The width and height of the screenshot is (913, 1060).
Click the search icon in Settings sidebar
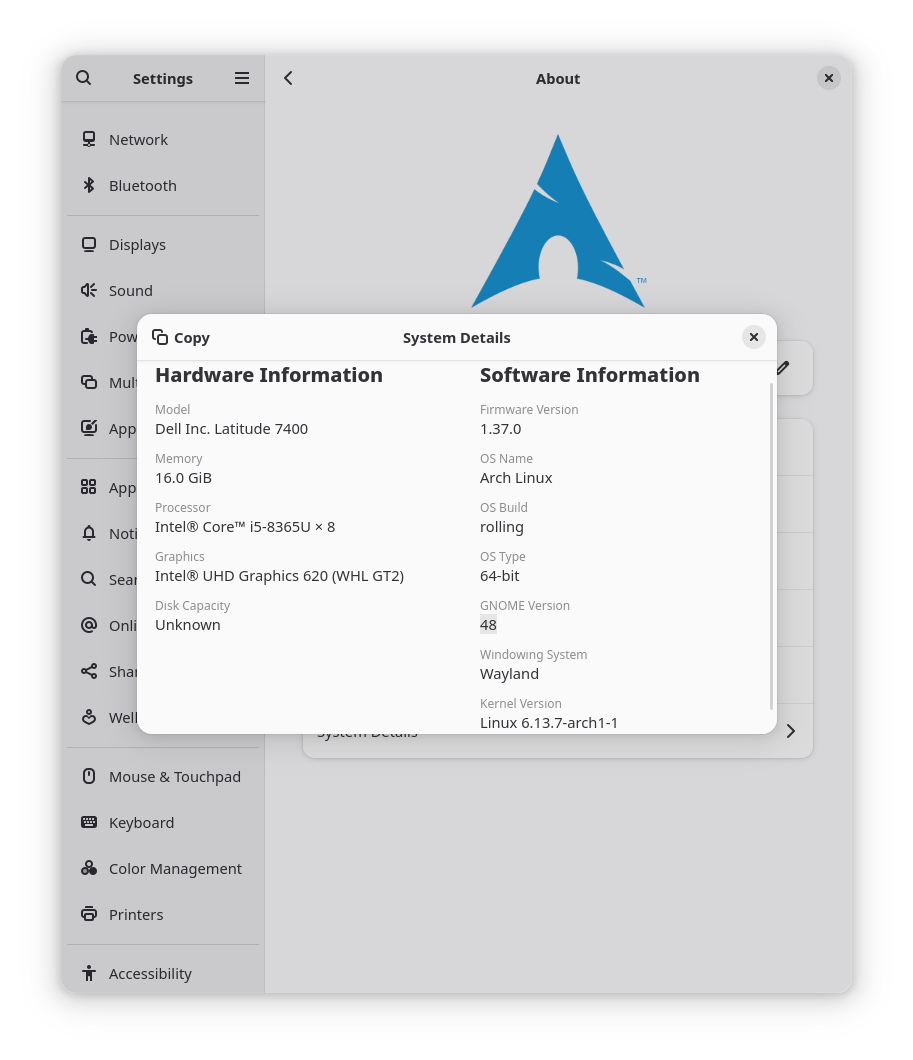[83, 78]
